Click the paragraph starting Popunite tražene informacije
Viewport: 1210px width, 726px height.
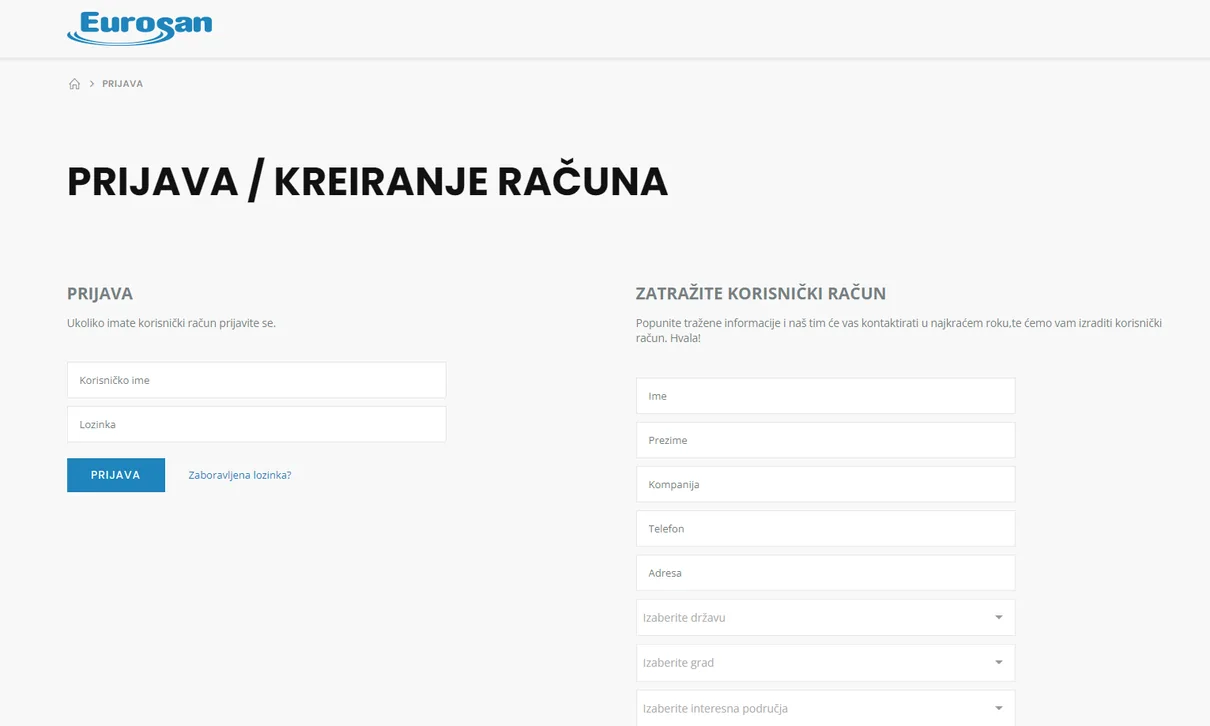[899, 330]
